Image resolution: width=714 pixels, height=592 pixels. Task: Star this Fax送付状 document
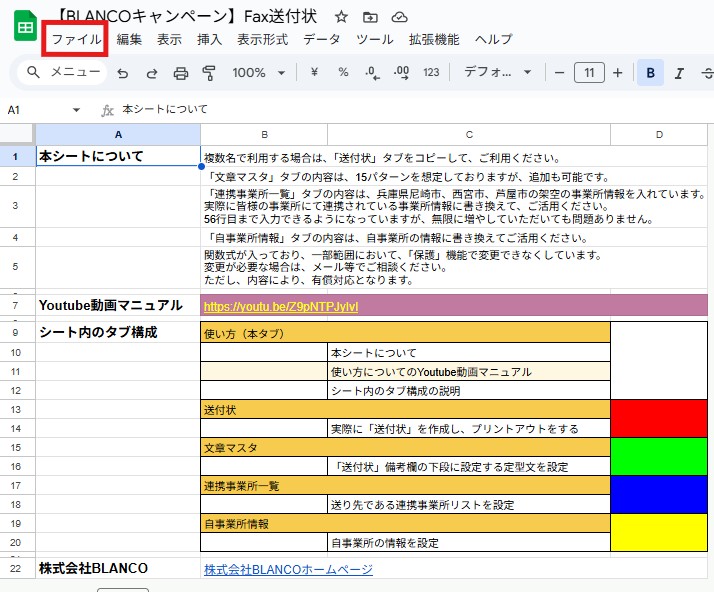coord(341,17)
